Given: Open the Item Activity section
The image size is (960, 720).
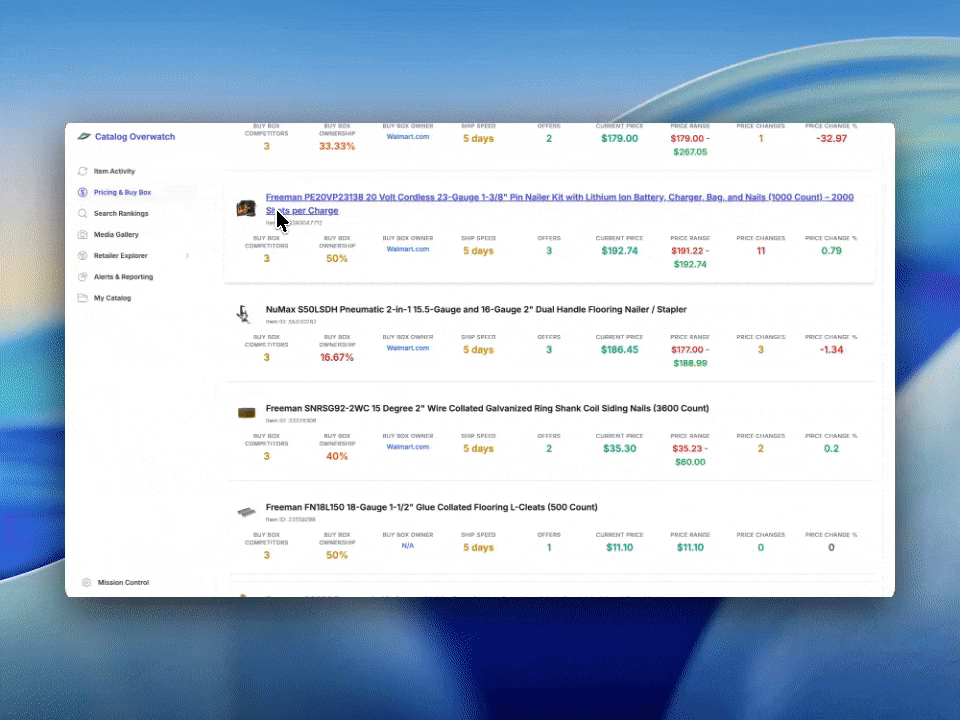Looking at the screenshot, I should [114, 171].
